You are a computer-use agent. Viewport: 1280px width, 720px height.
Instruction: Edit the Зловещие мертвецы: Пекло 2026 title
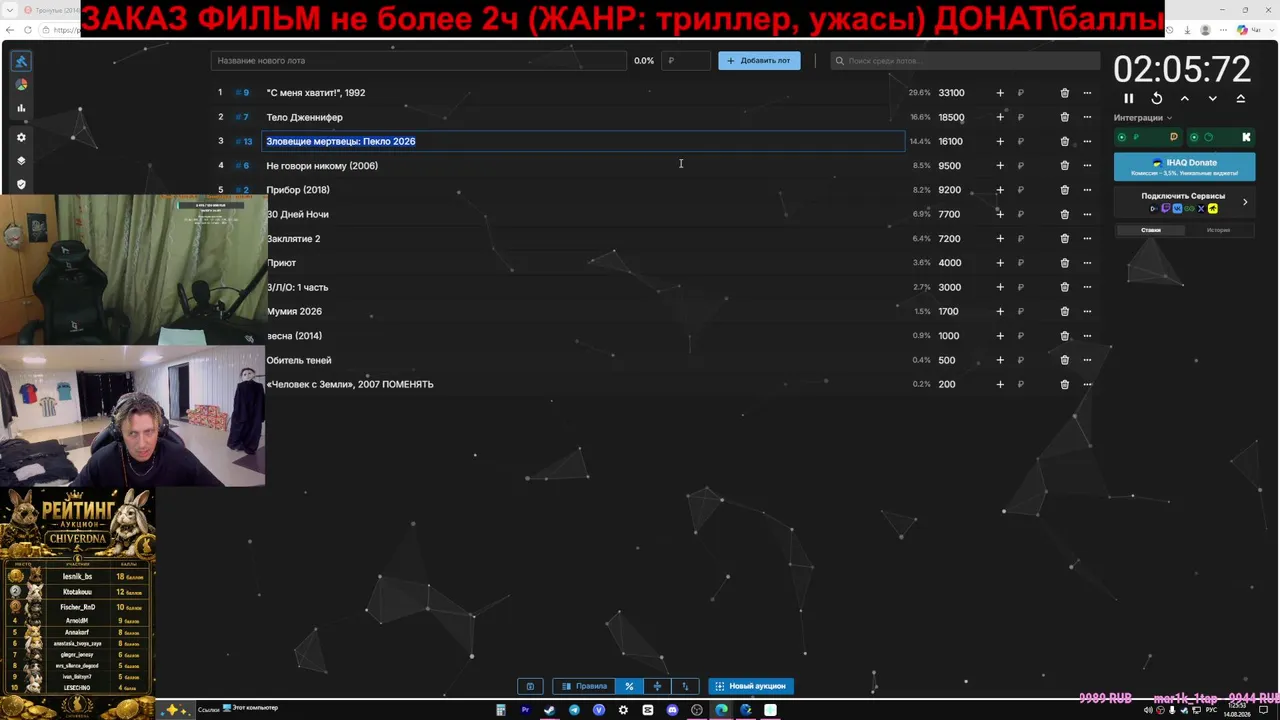[584, 141]
